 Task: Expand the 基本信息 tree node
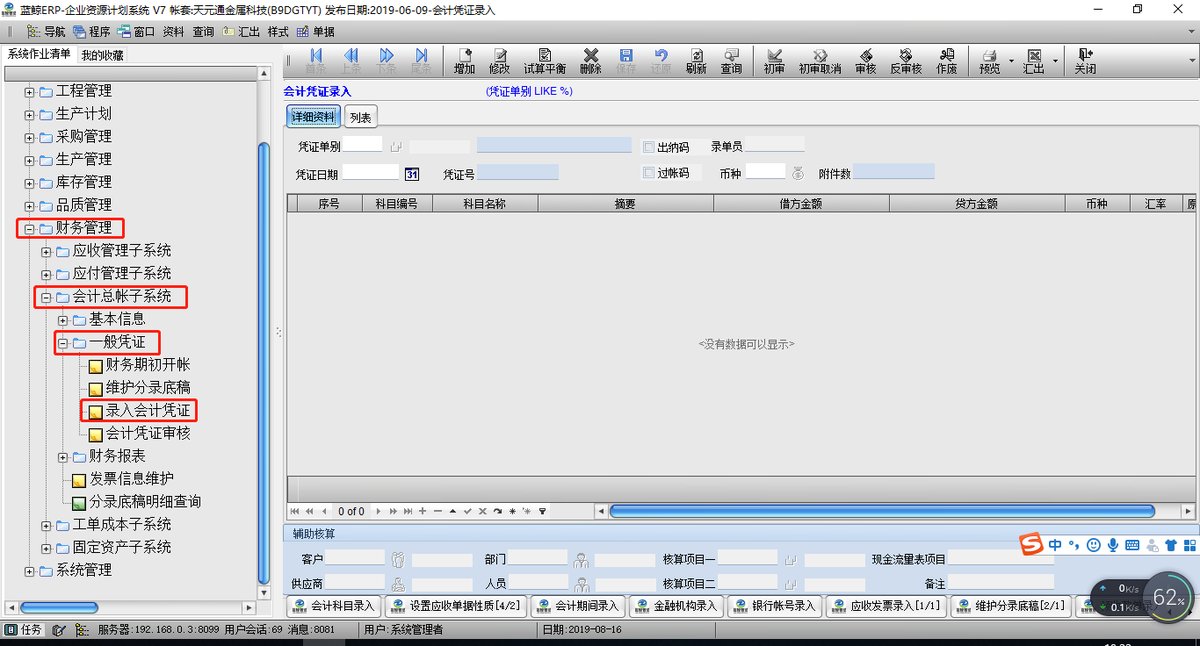click(62, 320)
